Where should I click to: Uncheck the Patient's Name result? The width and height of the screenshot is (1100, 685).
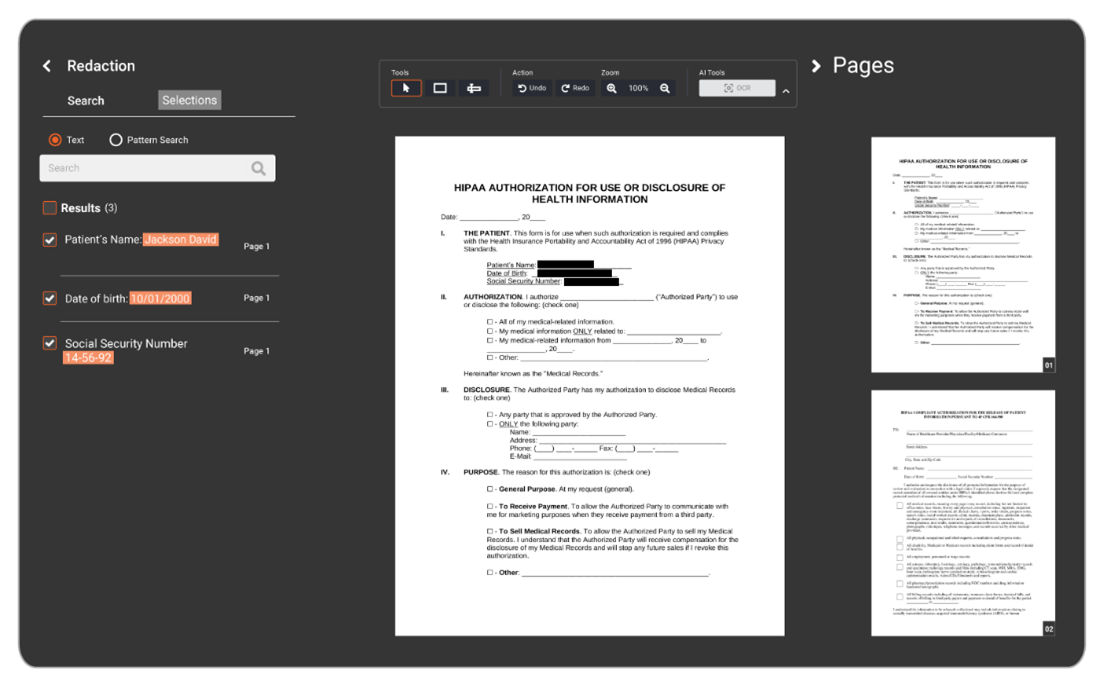(50, 240)
